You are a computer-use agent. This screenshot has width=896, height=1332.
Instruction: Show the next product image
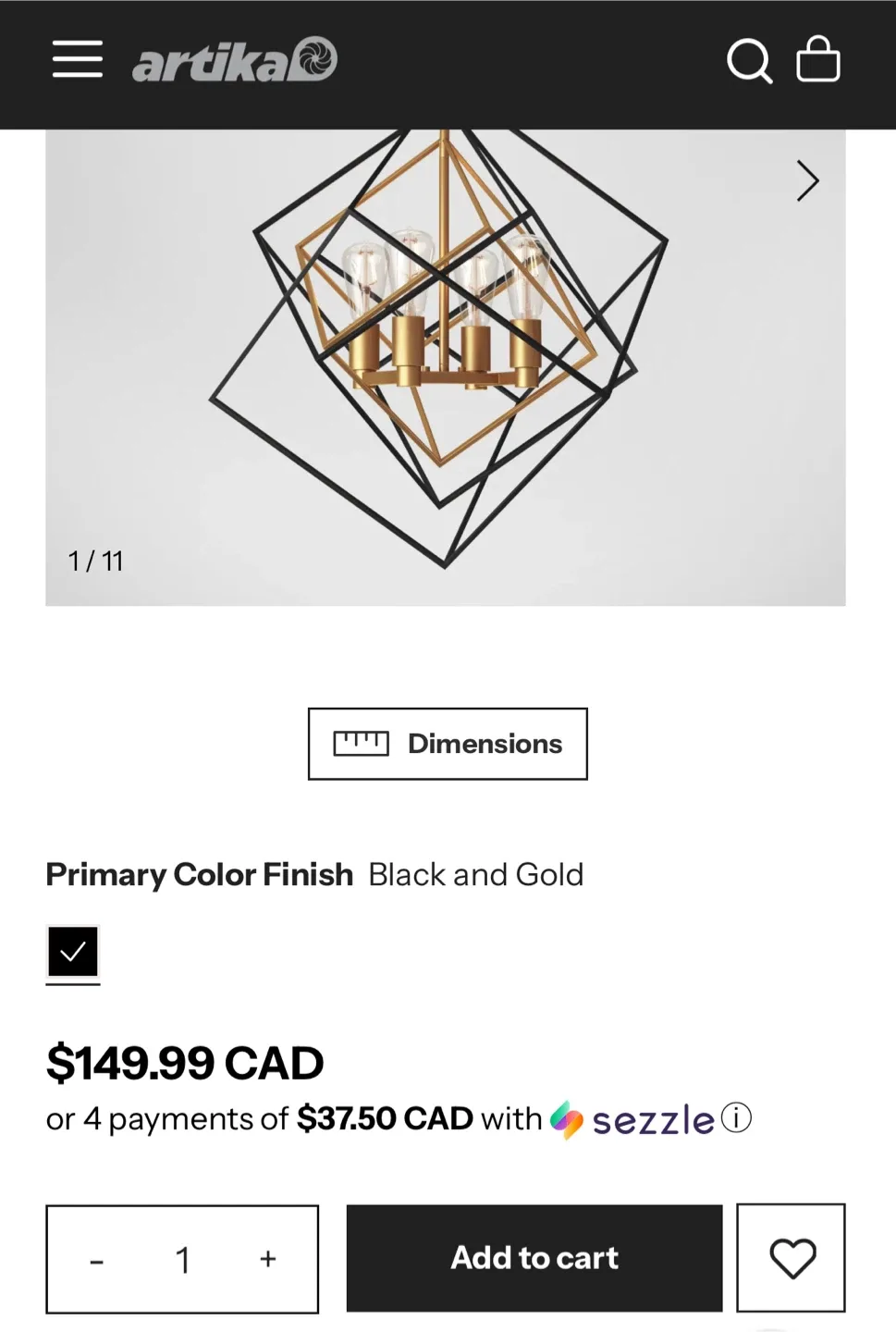point(807,181)
